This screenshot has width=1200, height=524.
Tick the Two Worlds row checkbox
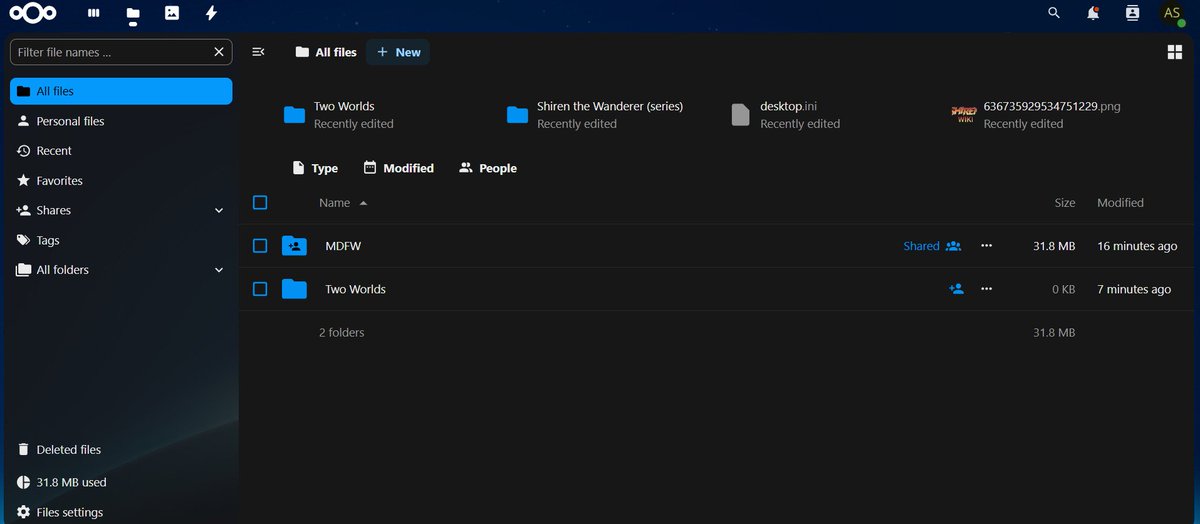point(260,289)
